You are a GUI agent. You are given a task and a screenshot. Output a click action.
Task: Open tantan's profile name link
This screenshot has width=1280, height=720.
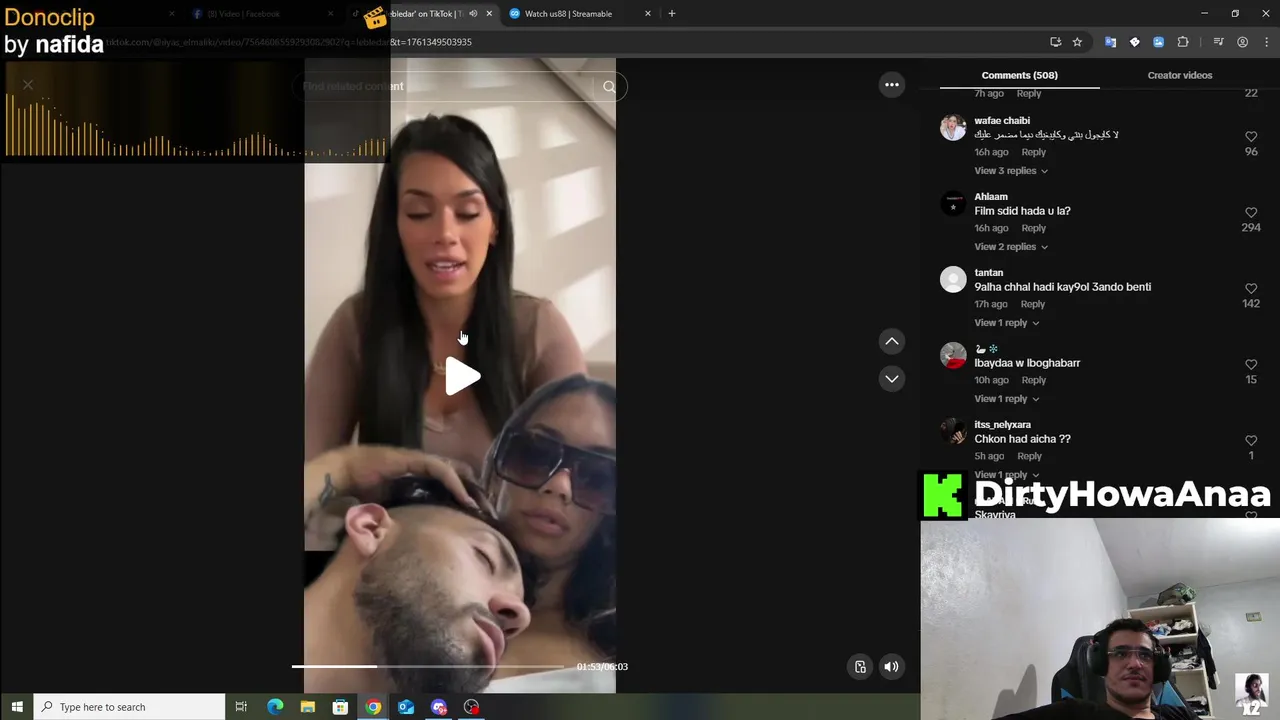click(988, 273)
